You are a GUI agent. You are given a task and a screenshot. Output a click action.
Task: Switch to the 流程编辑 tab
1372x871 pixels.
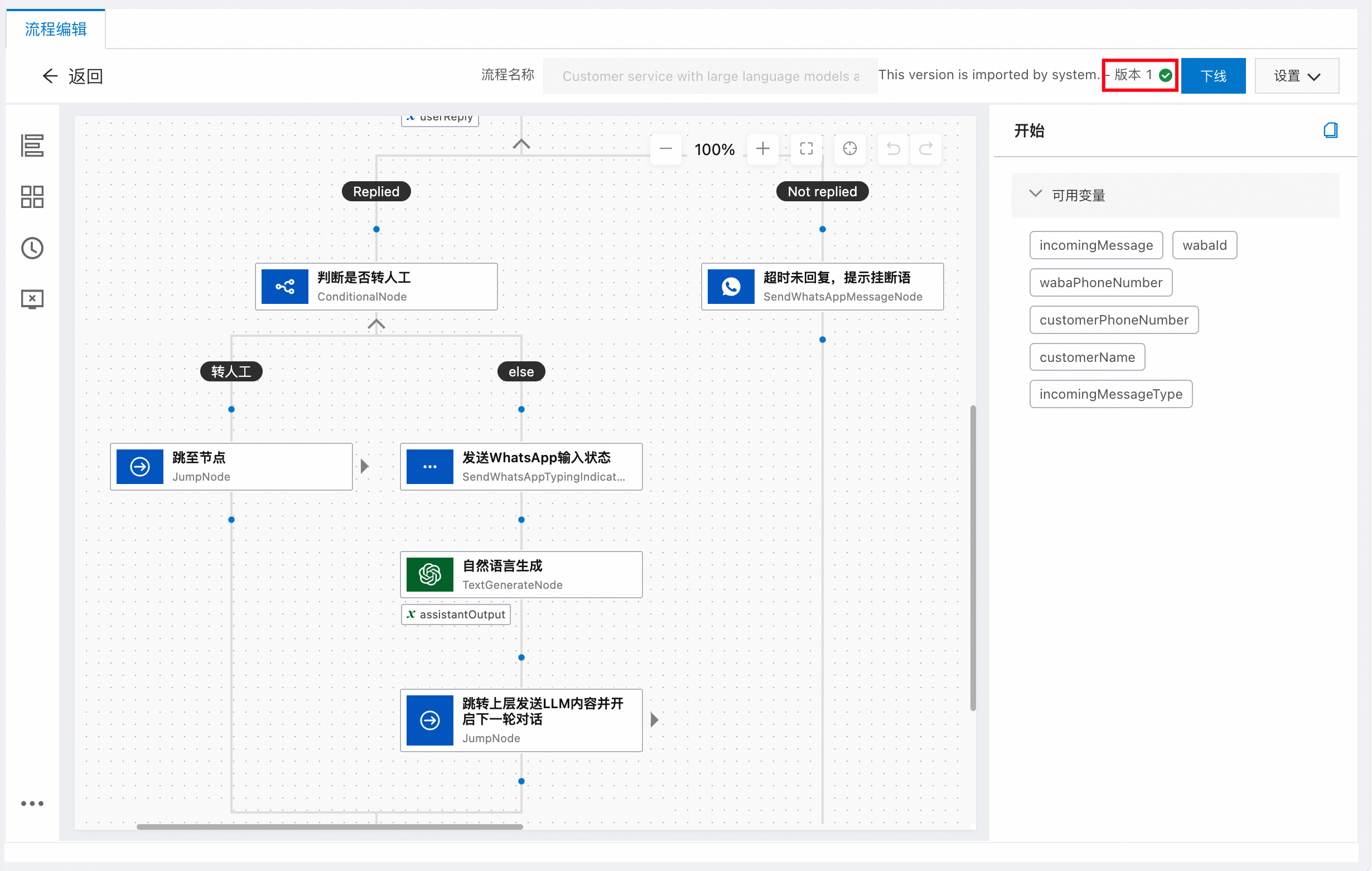55,29
